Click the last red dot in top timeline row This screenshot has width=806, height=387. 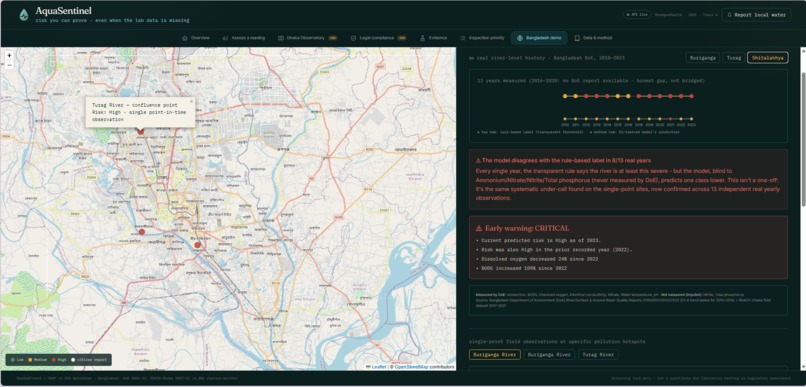[x=691, y=96]
